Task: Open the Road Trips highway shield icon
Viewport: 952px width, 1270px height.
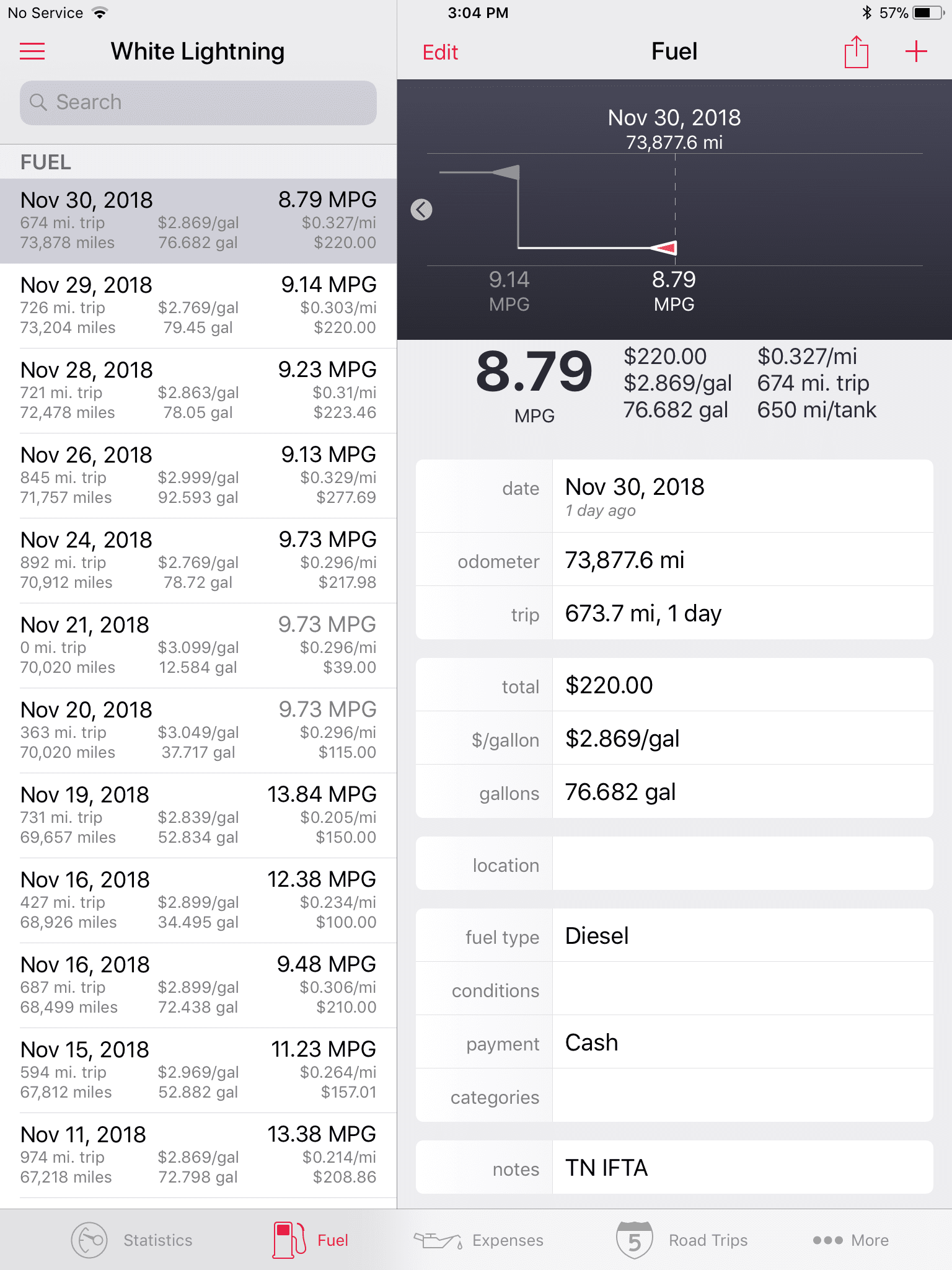Action: click(x=634, y=1240)
